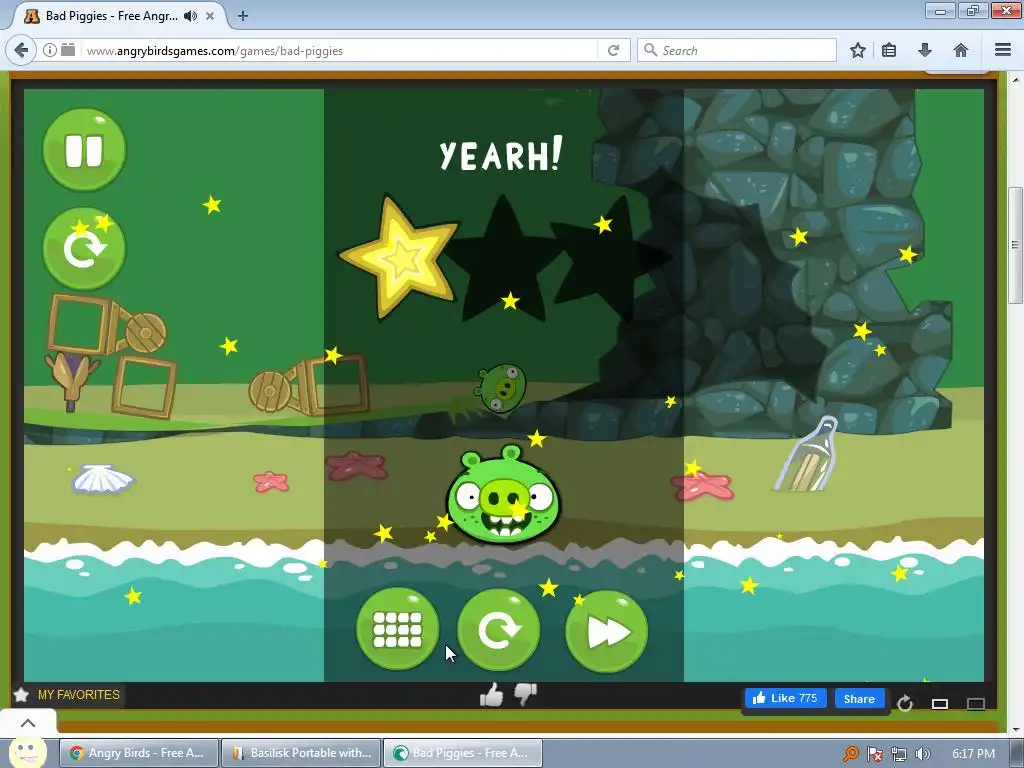Click the taskbar clock 6:17 PM
The width and height of the screenshot is (1024, 768).
pos(973,754)
